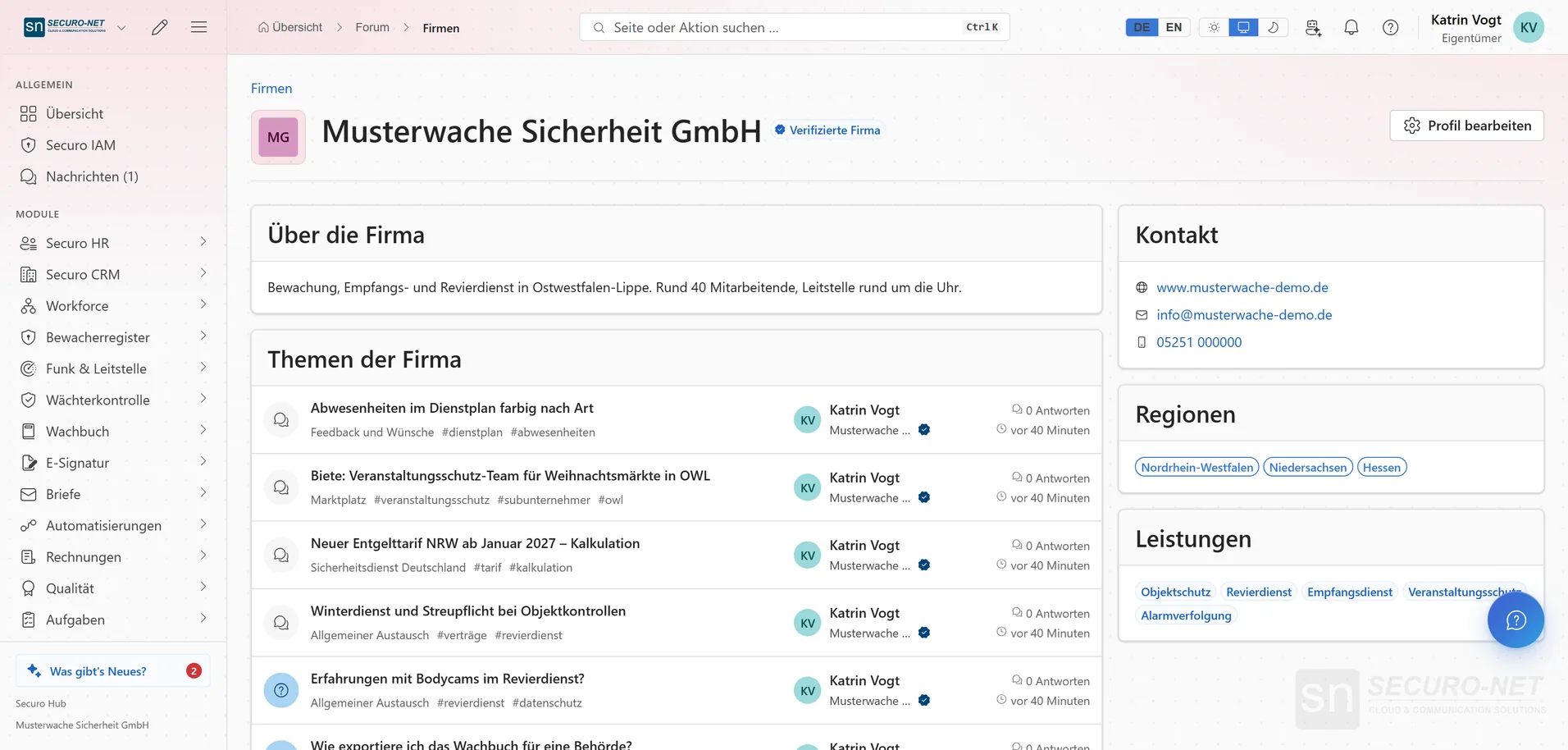
Task: Click info@musterwache-demo.de email link
Action: pyautogui.click(x=1244, y=315)
